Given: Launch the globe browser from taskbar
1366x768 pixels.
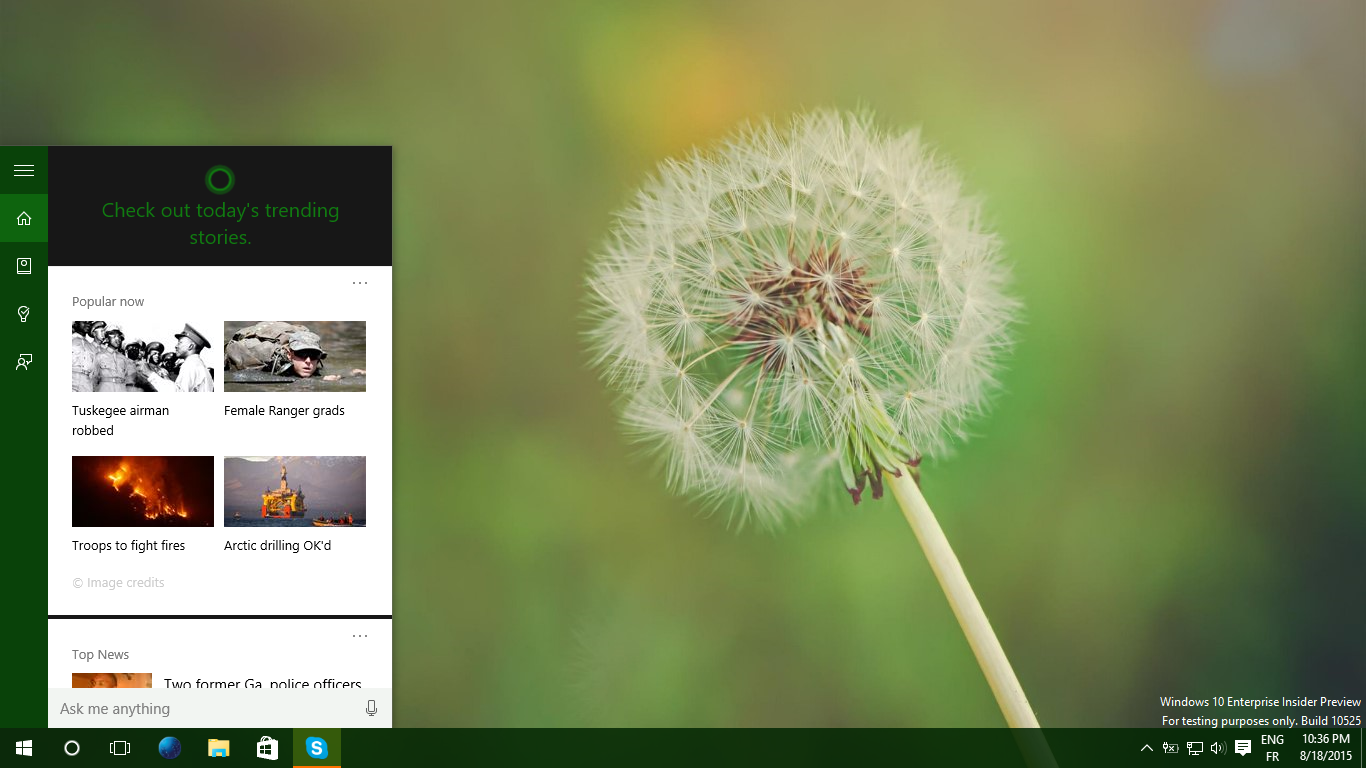Looking at the screenshot, I should (x=170, y=748).
